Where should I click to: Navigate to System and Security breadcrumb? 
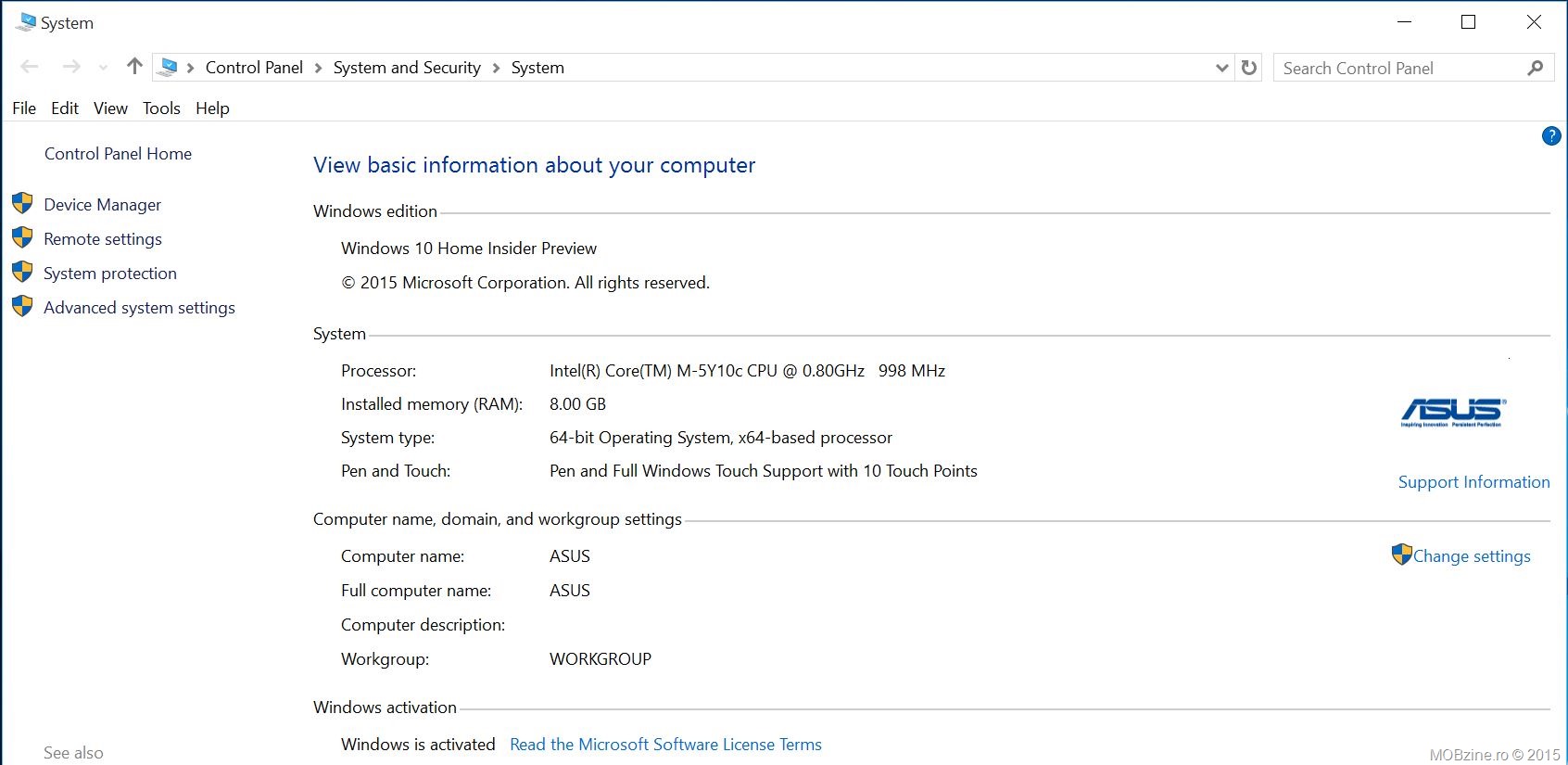coord(407,68)
